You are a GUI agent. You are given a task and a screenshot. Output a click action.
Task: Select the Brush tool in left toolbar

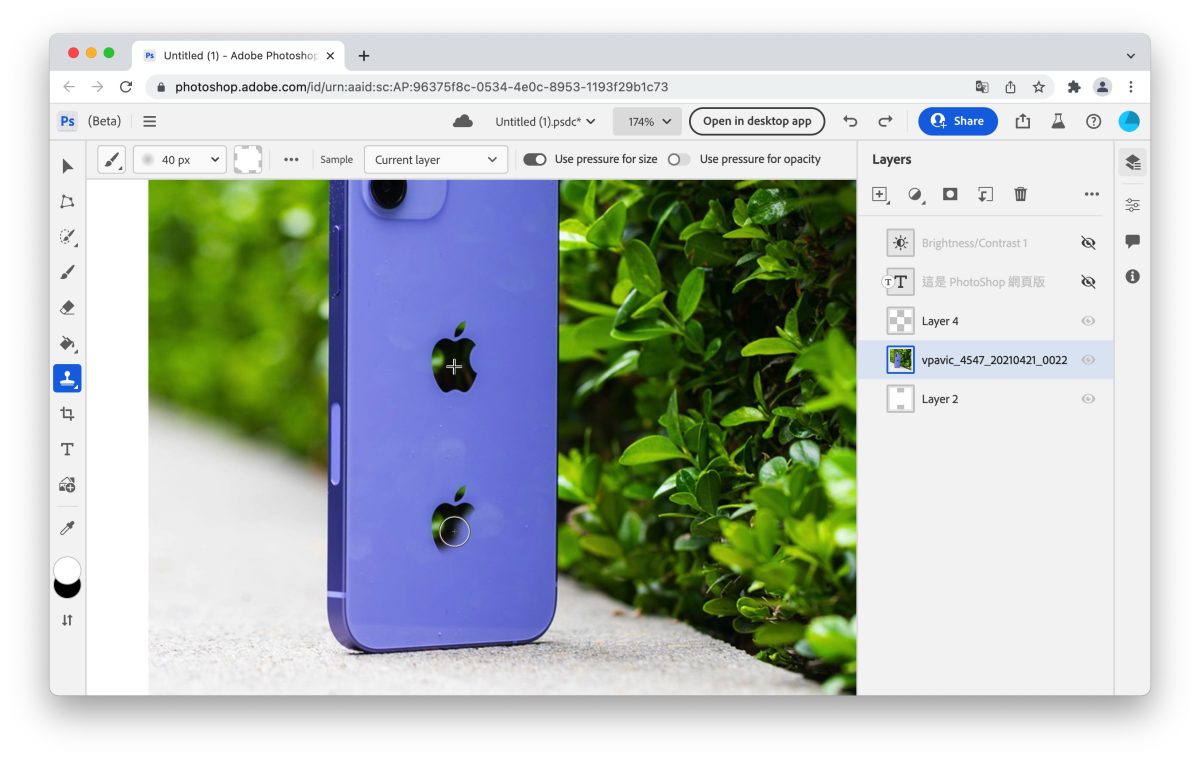67,272
